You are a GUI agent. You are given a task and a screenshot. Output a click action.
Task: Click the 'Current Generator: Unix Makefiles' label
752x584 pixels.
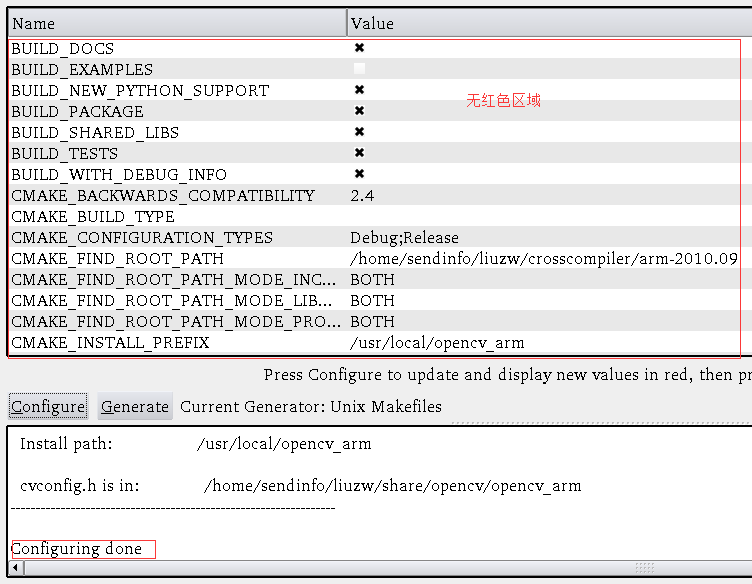tap(311, 407)
